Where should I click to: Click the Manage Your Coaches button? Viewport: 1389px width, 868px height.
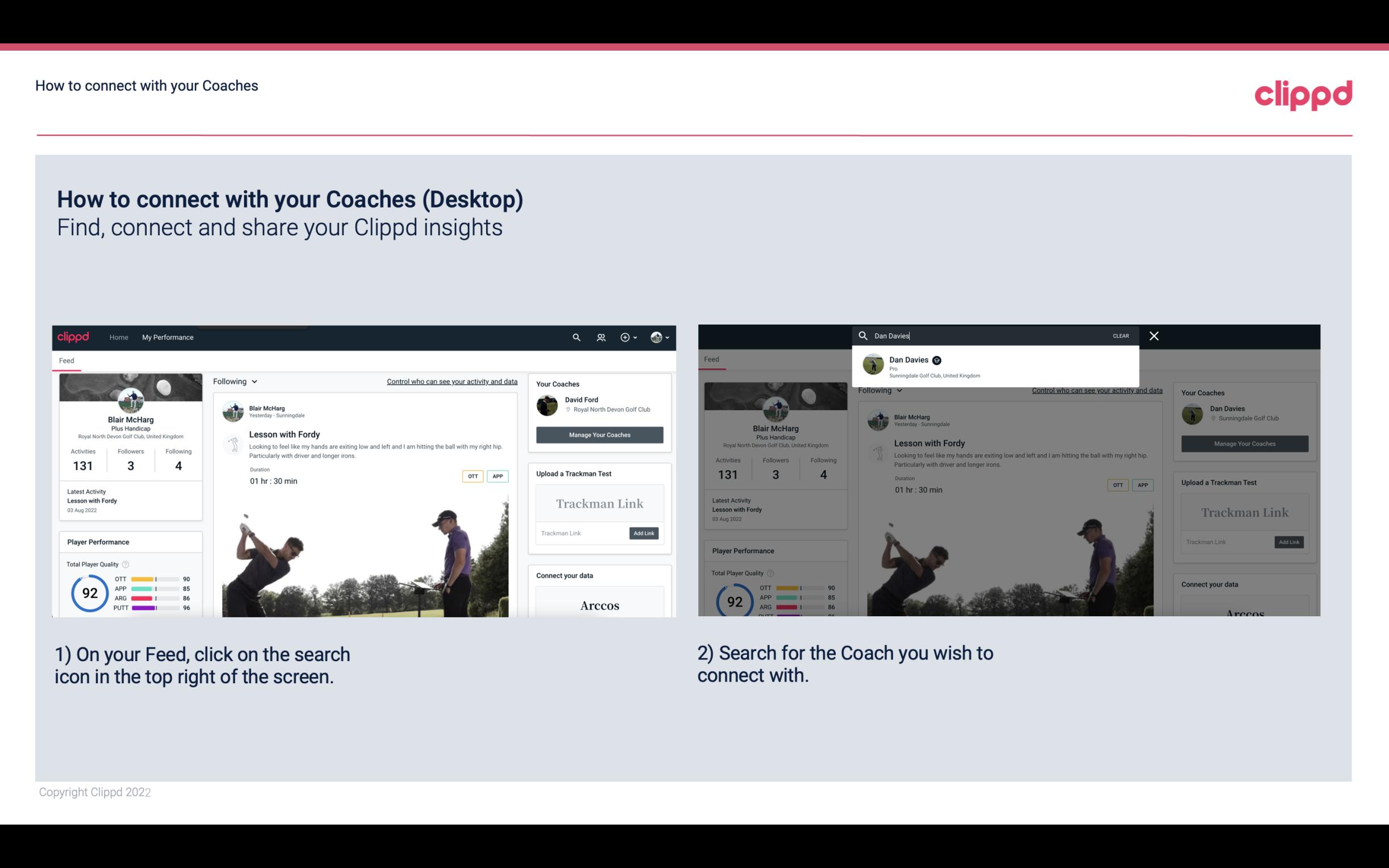click(599, 434)
